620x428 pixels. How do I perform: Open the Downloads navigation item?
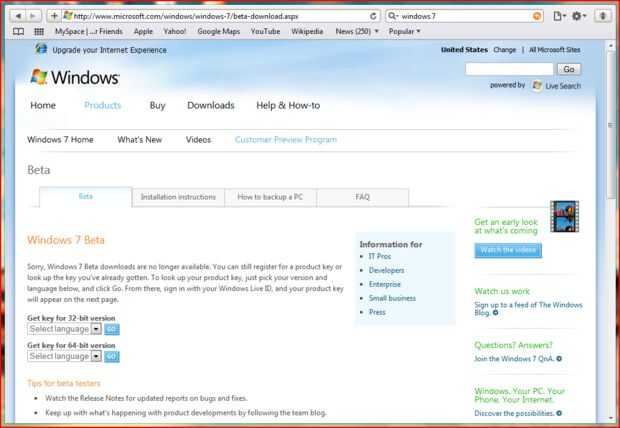211,106
